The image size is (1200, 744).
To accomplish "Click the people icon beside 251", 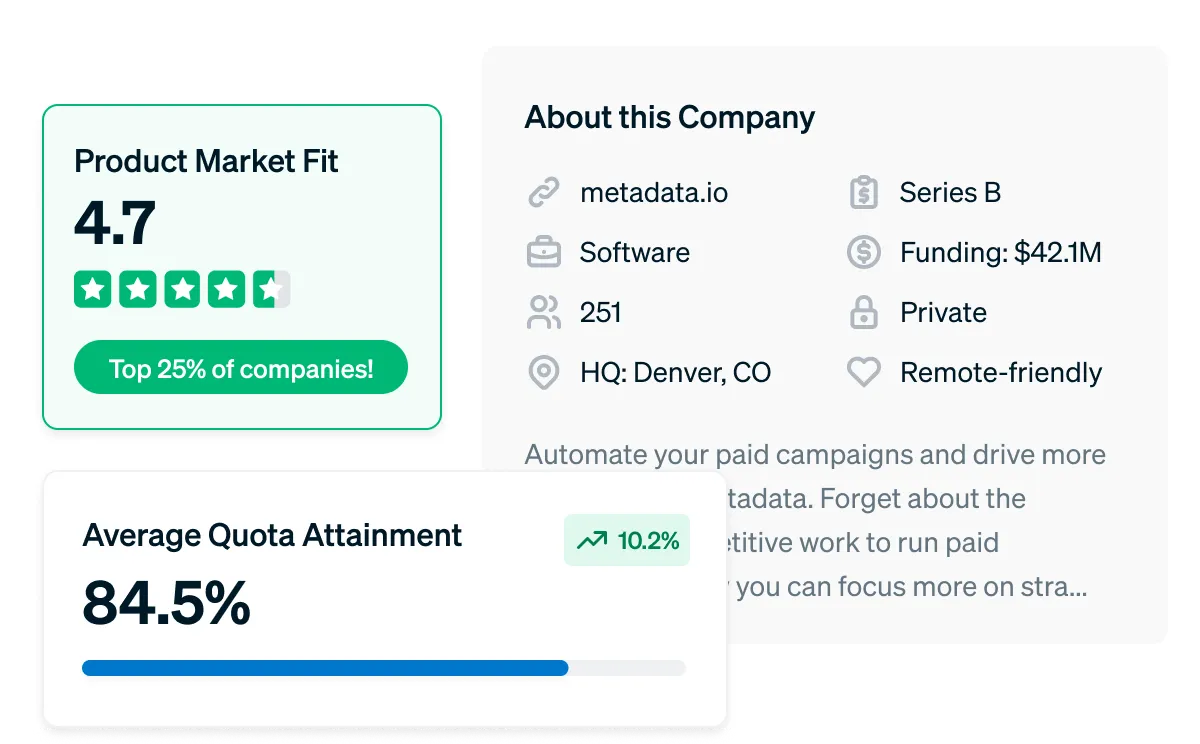I will (543, 312).
